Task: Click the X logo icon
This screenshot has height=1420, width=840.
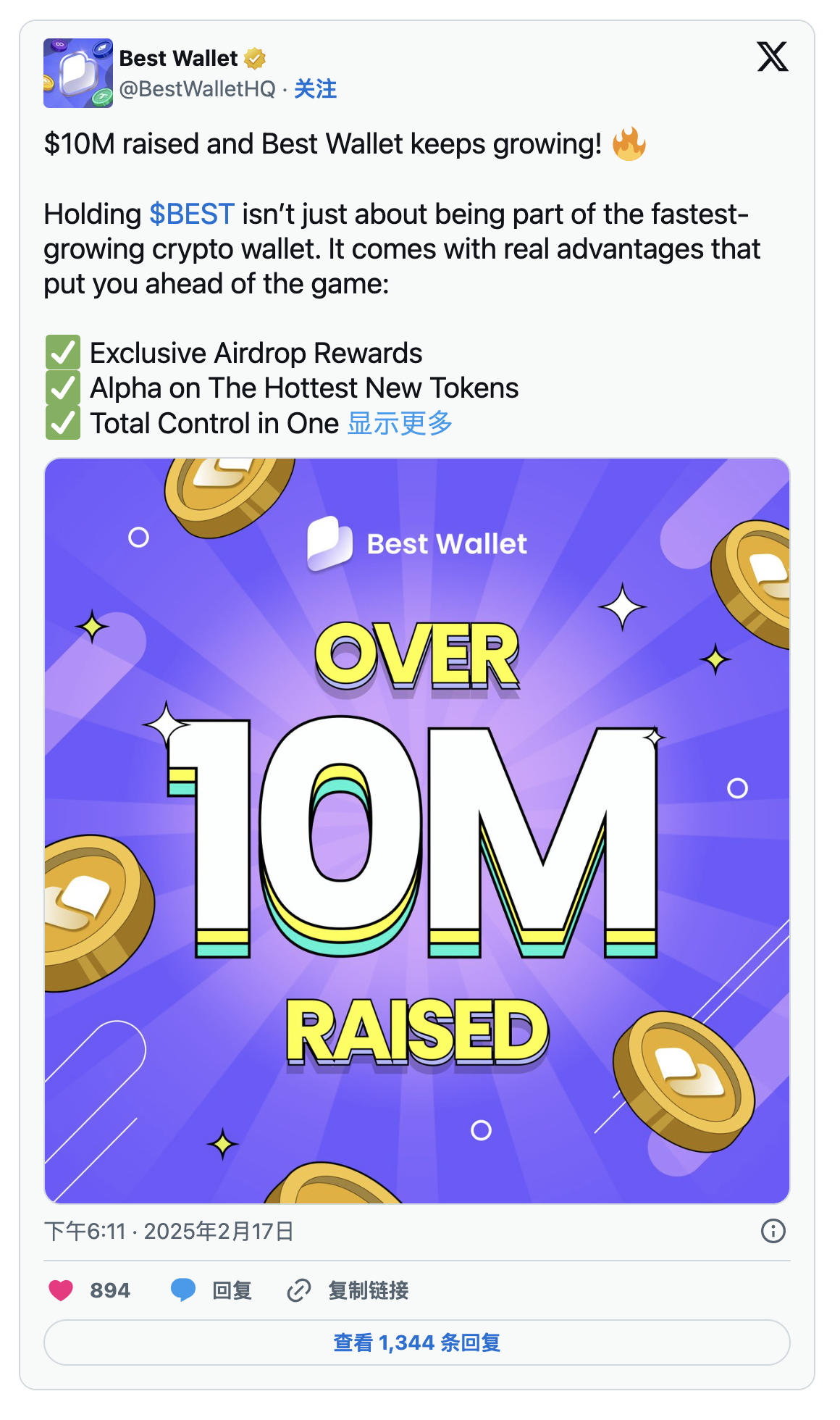Action: point(772,57)
